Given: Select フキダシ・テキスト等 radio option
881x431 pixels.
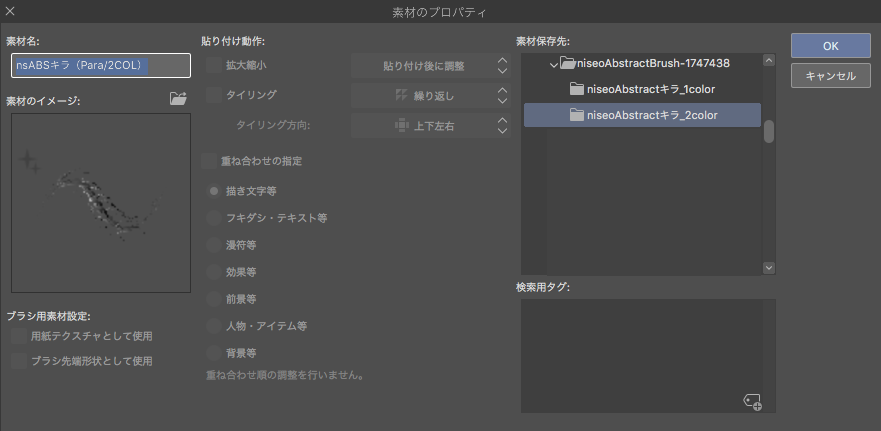Looking at the screenshot, I should [x=214, y=218].
